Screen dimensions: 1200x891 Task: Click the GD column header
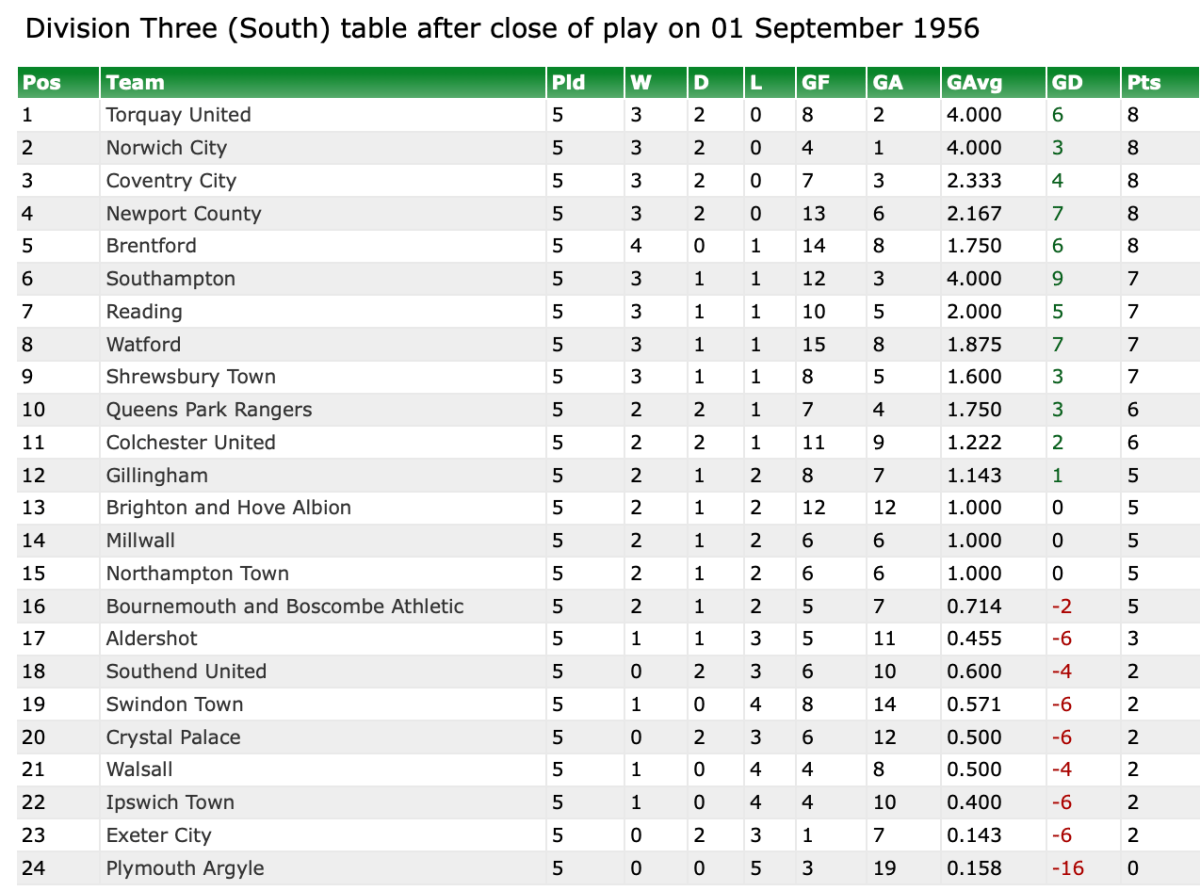1067,83
